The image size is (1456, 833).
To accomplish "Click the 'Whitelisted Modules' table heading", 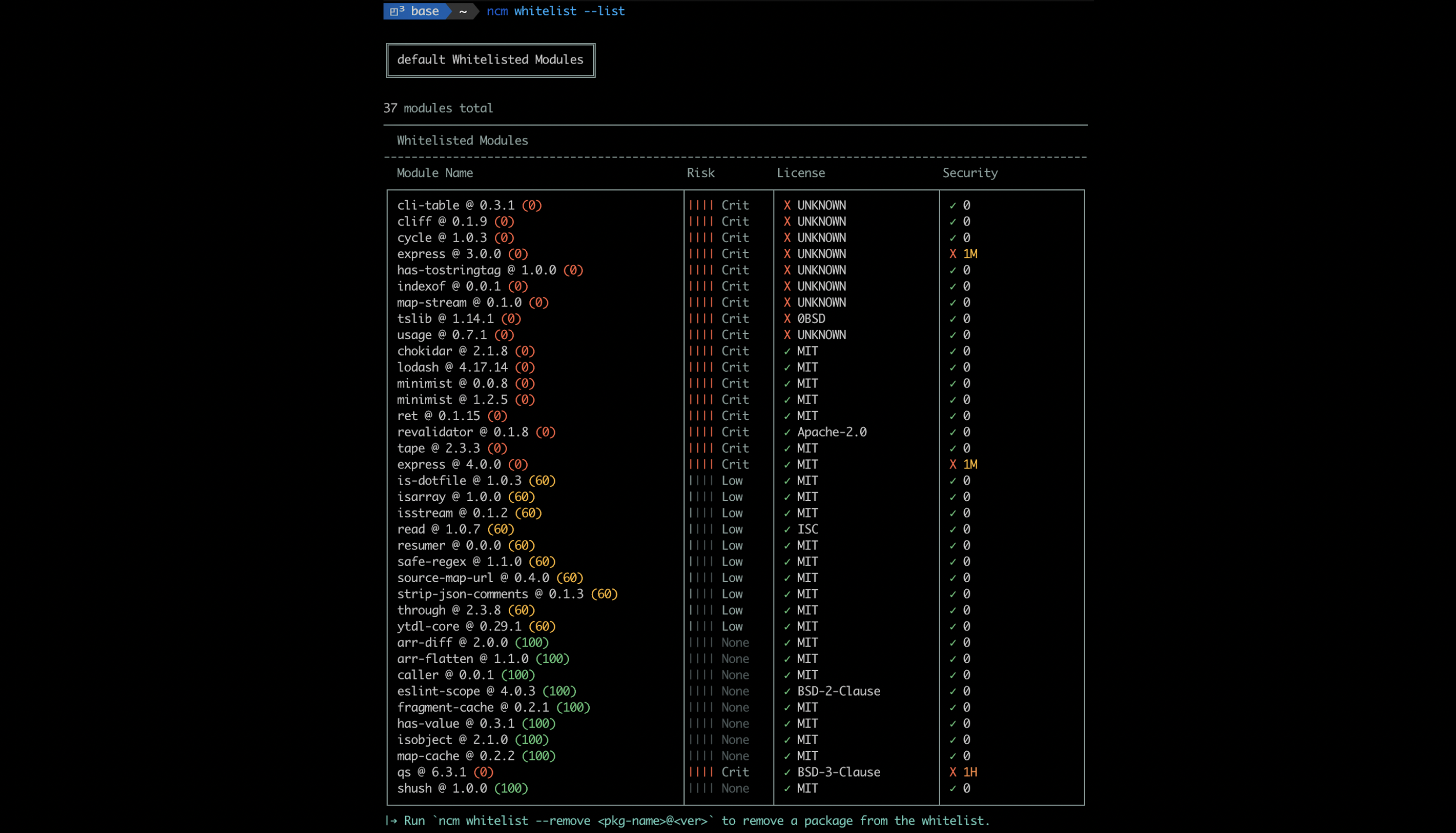I will tap(462, 140).
